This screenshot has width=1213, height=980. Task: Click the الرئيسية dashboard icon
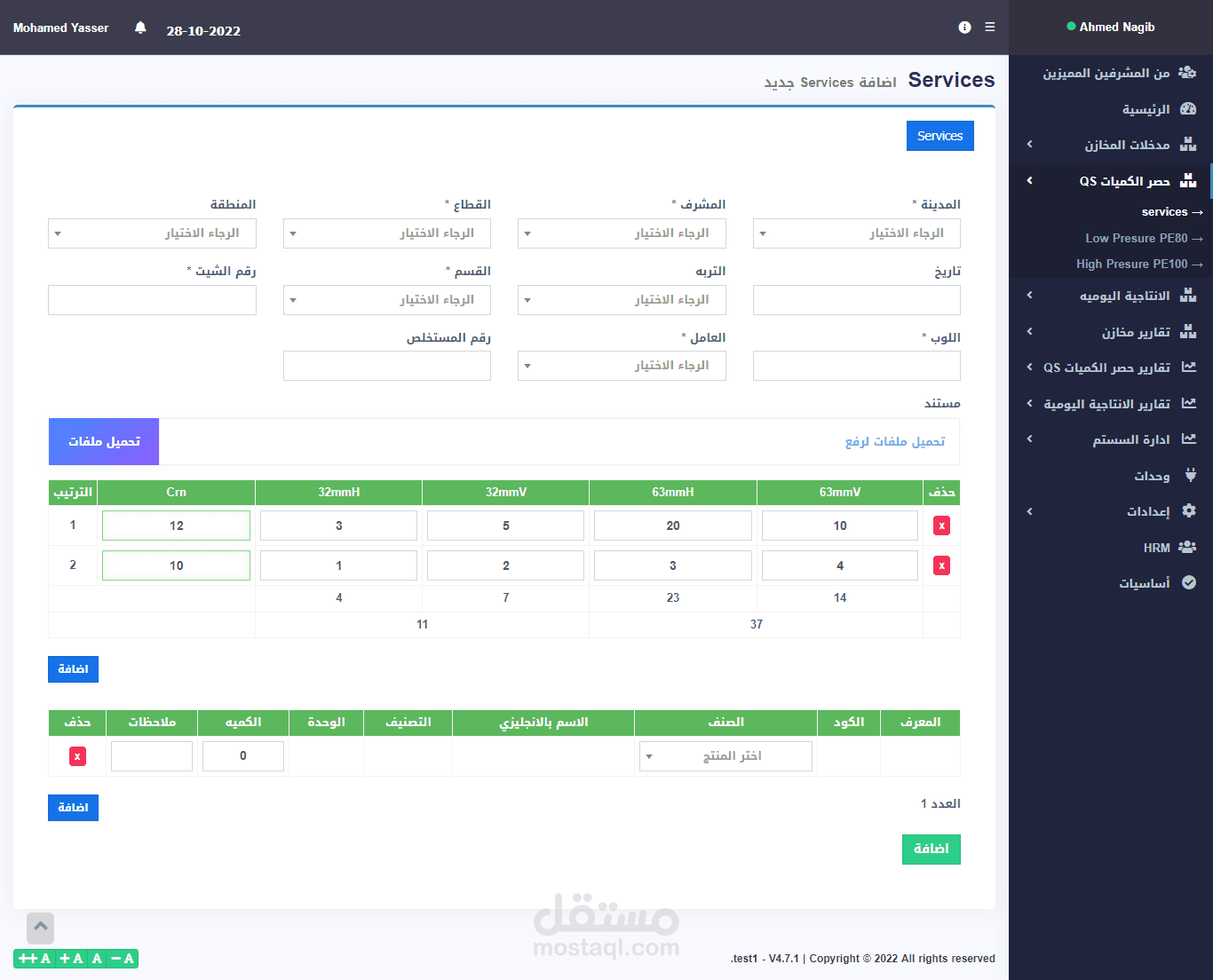(x=1188, y=109)
